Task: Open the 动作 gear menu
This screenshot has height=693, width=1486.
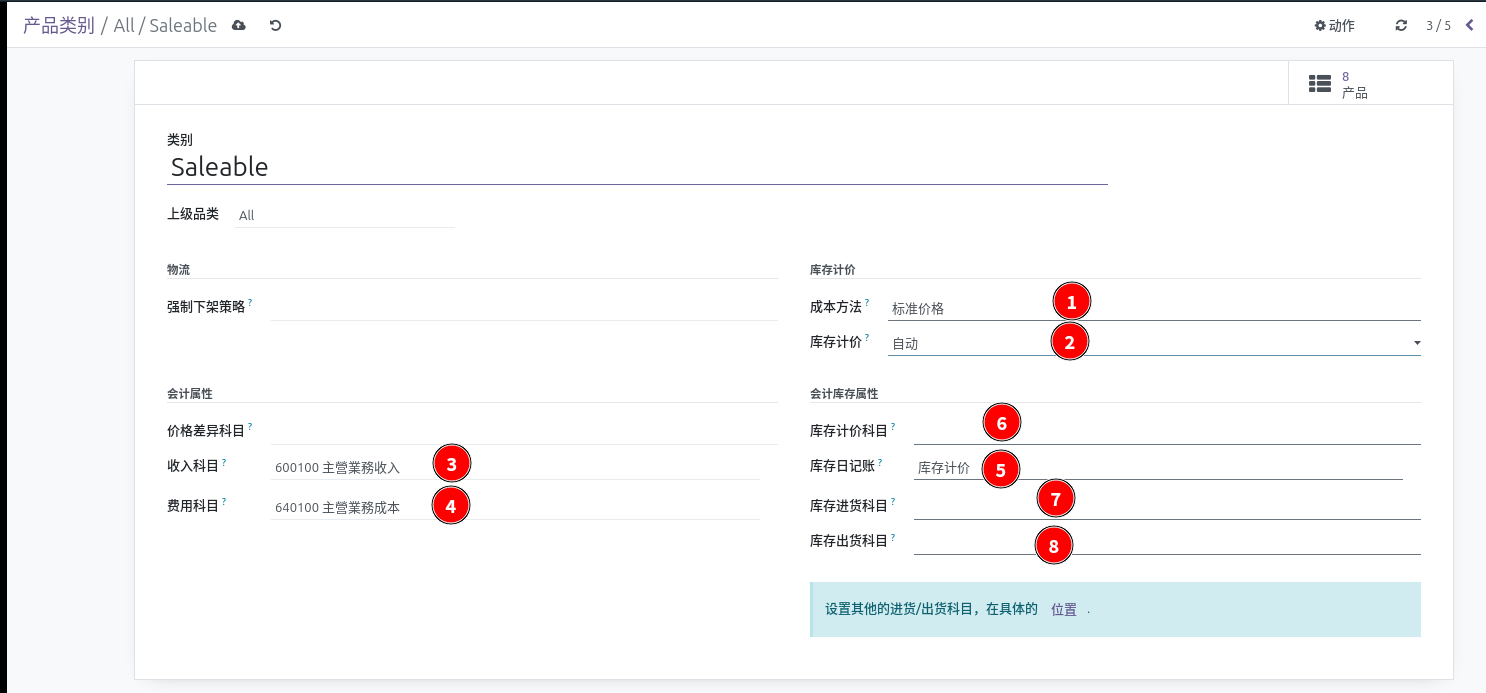Action: pyautogui.click(x=1334, y=25)
